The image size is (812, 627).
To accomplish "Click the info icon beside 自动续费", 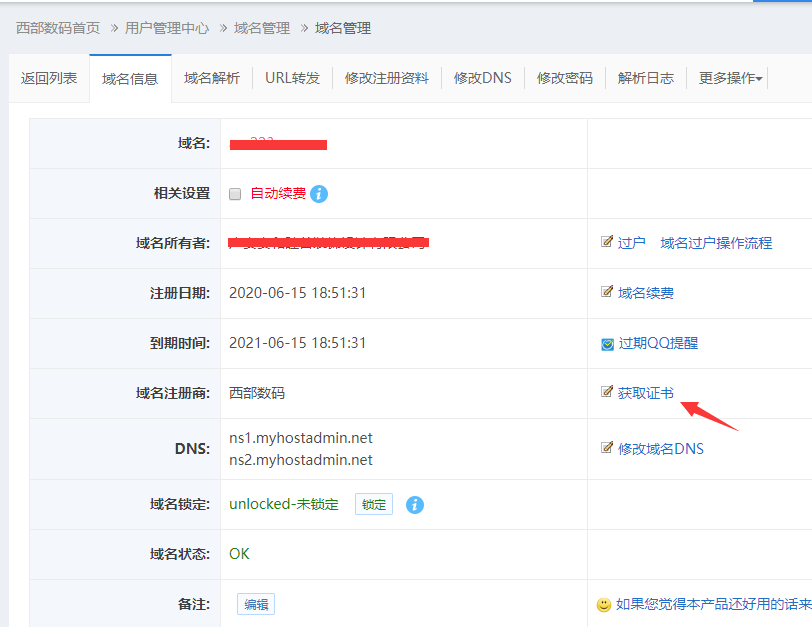I will pyautogui.click(x=319, y=194).
